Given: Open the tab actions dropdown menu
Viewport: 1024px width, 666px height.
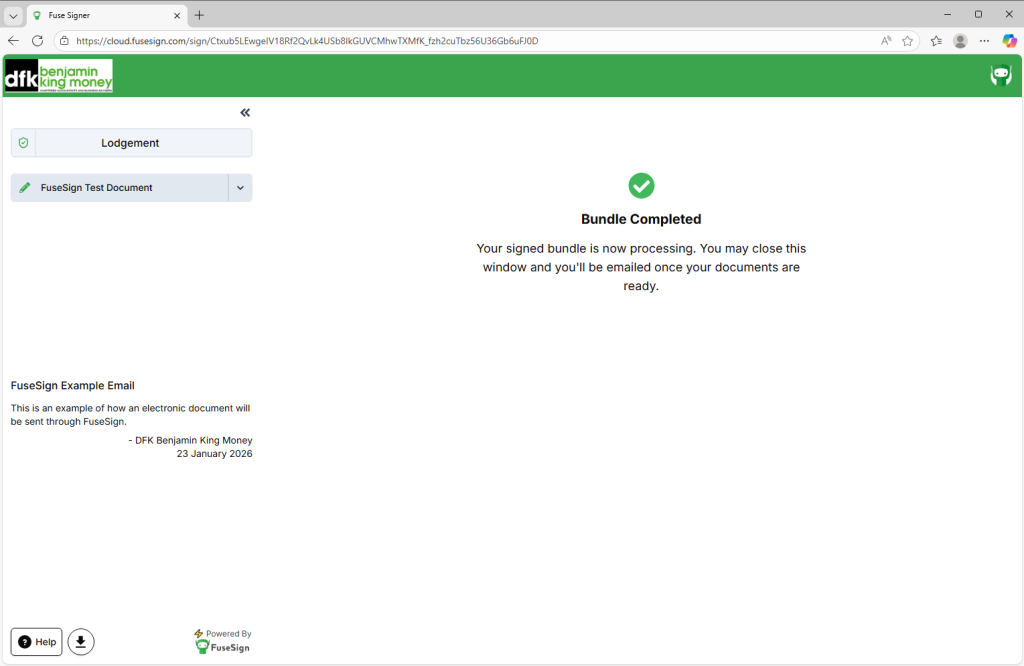Looking at the screenshot, I should (x=13, y=15).
